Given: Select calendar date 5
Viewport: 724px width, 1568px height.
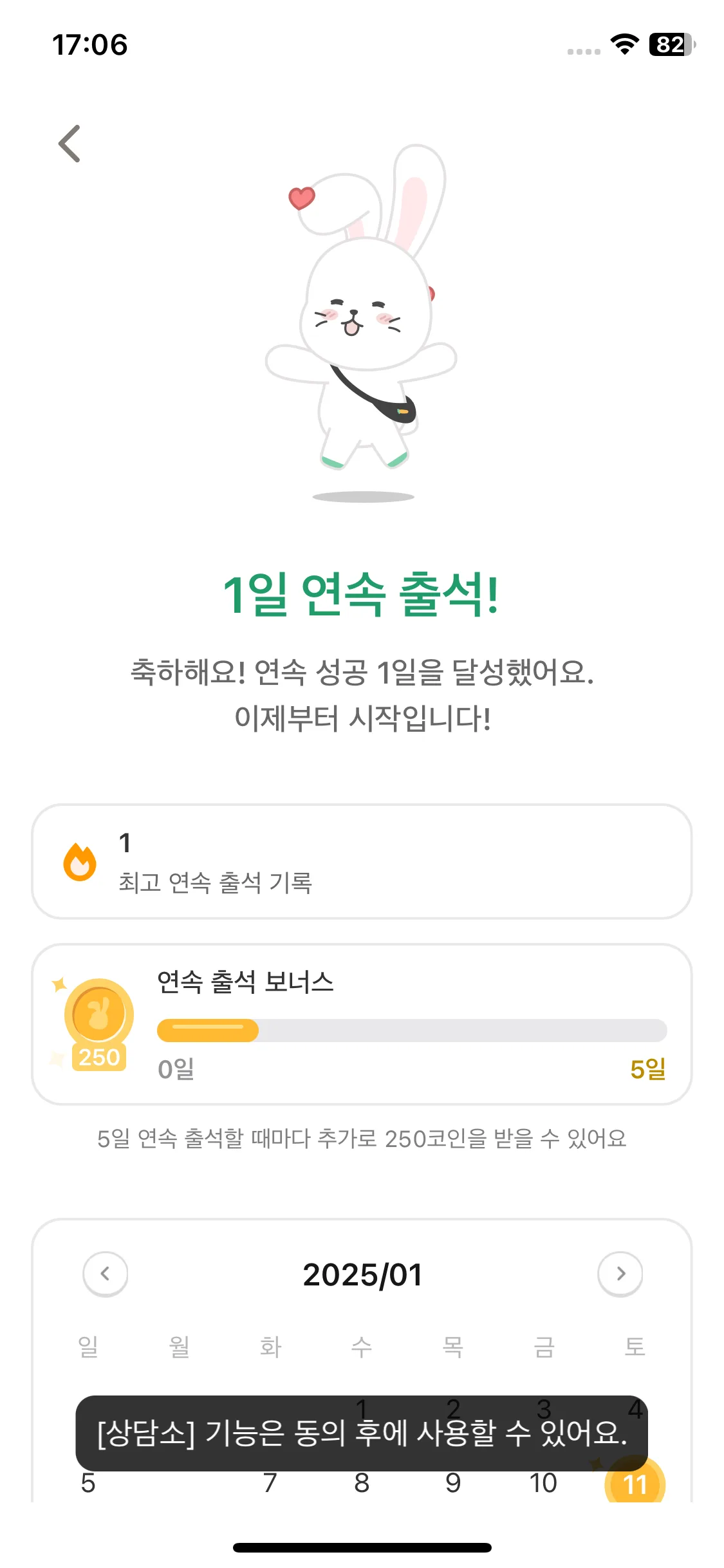Looking at the screenshot, I should click(88, 1483).
